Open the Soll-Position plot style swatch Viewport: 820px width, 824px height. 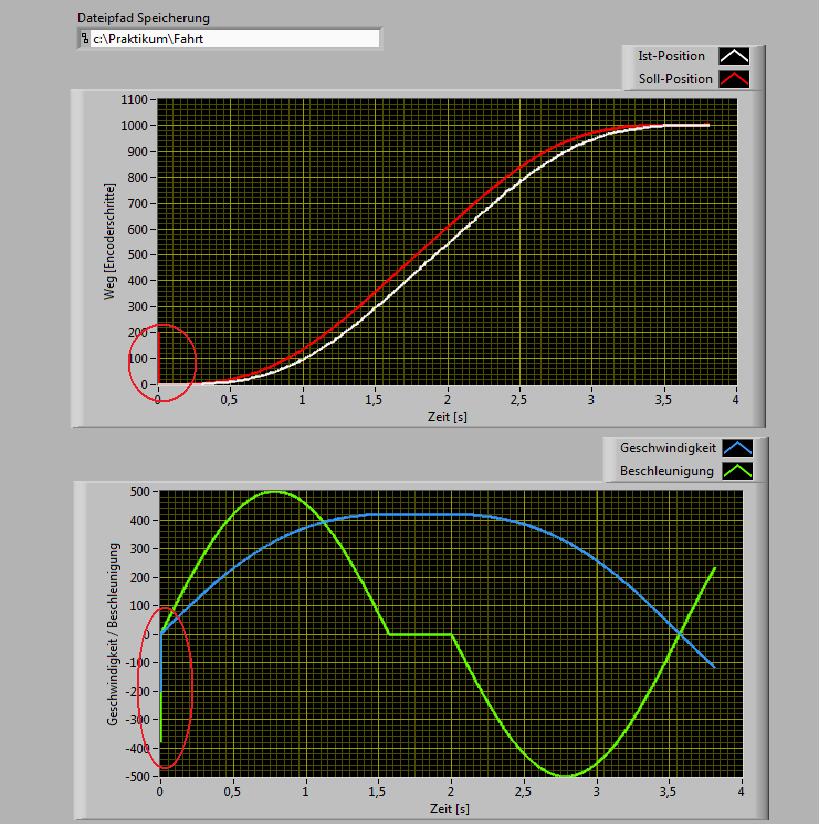(734, 79)
